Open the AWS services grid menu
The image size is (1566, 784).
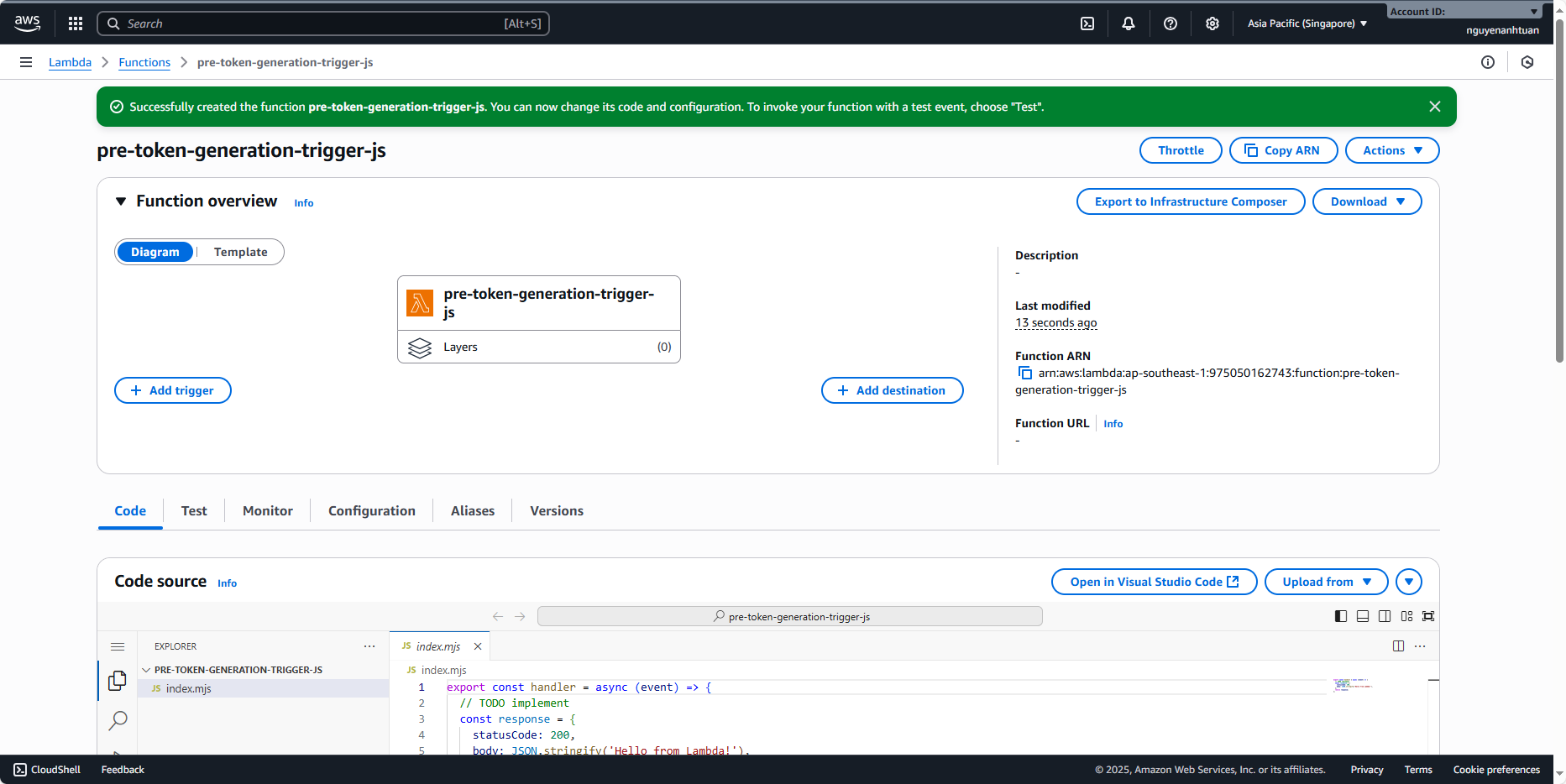pyautogui.click(x=76, y=24)
